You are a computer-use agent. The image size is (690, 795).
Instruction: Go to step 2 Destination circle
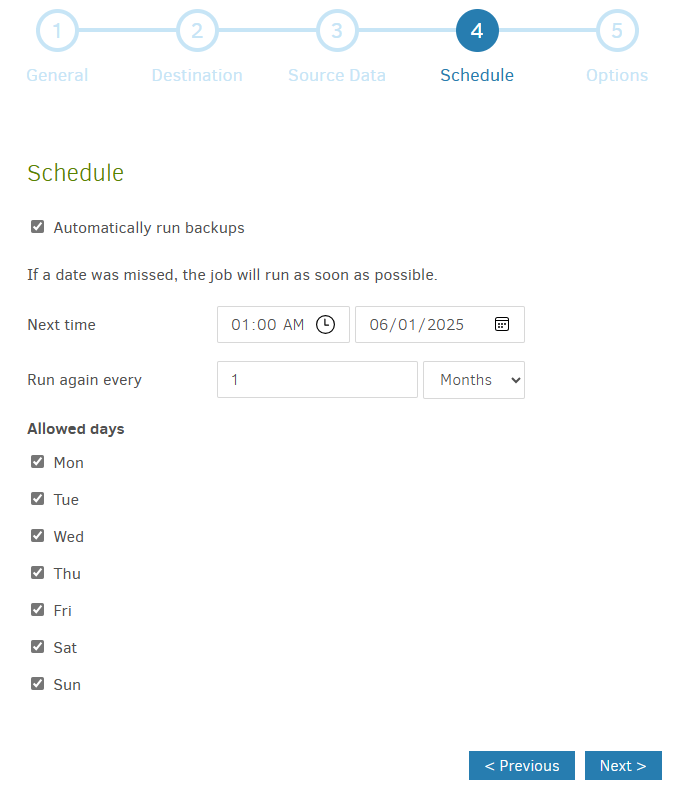tap(197, 30)
